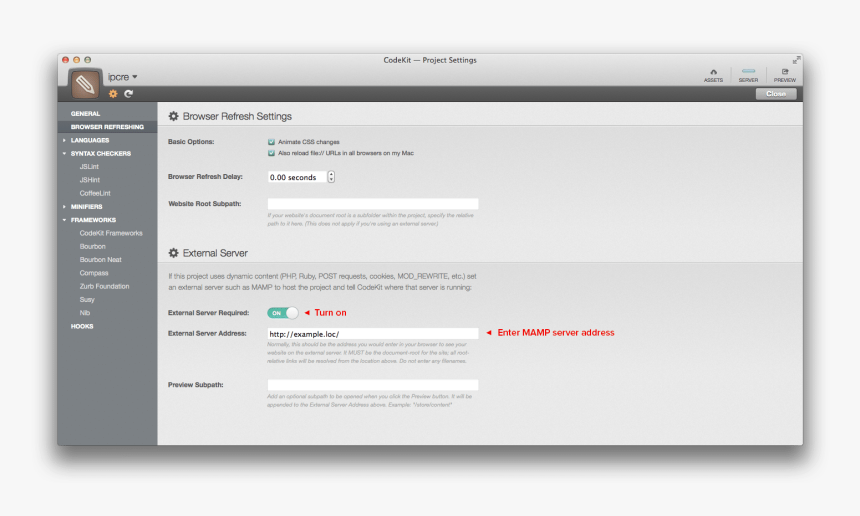
Task: Select the Bourbon framework
Action: click(93, 246)
